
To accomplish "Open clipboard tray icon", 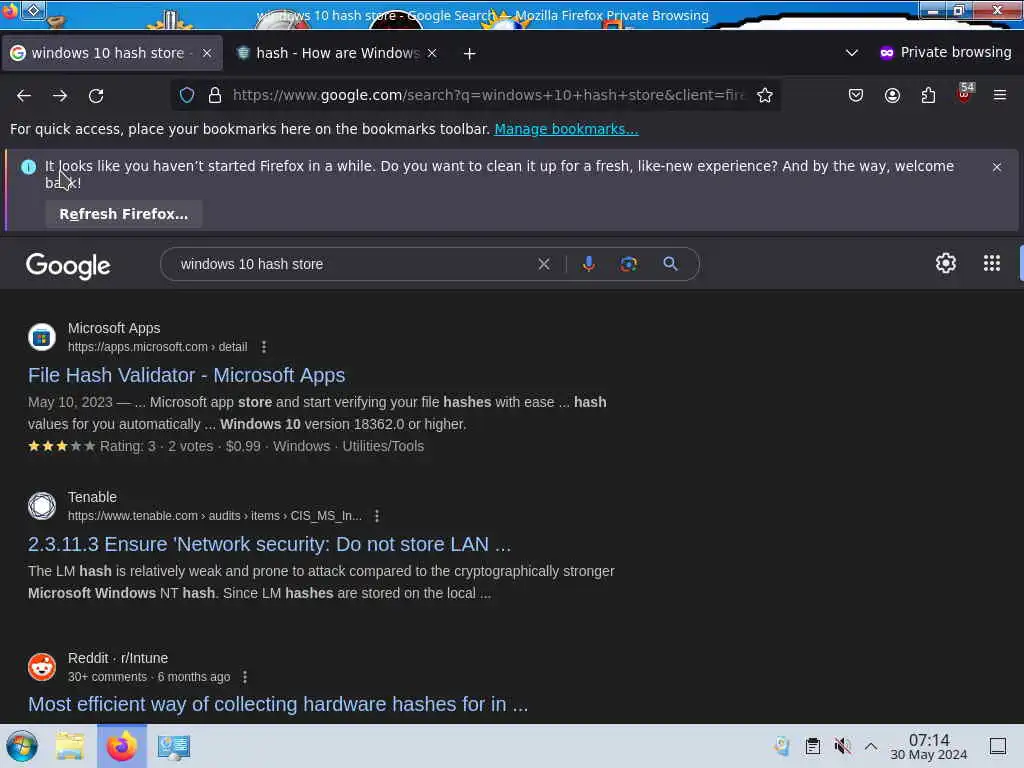I will point(812,746).
